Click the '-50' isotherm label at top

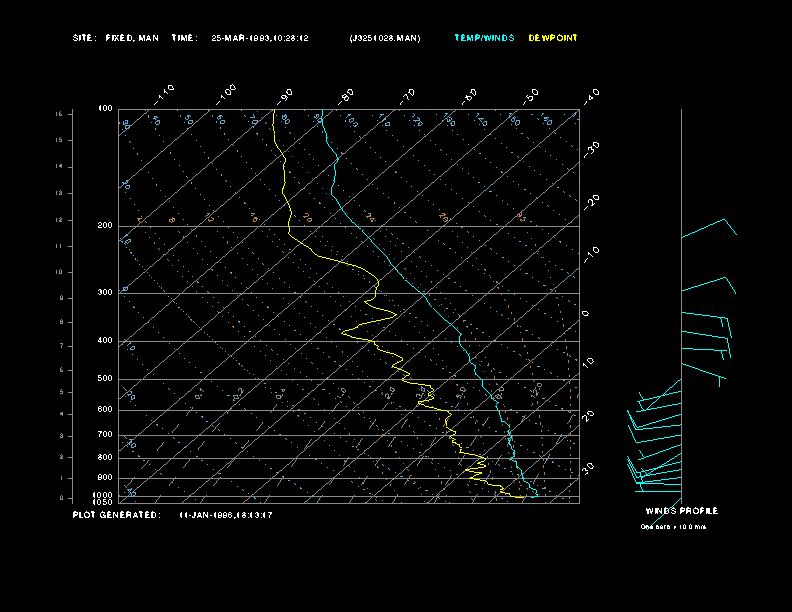530,96
